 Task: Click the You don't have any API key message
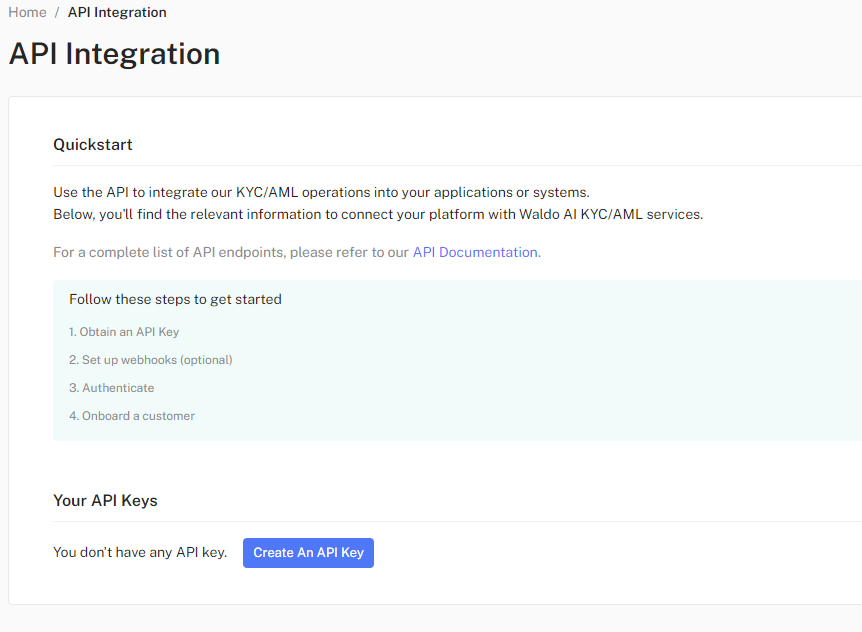140,552
